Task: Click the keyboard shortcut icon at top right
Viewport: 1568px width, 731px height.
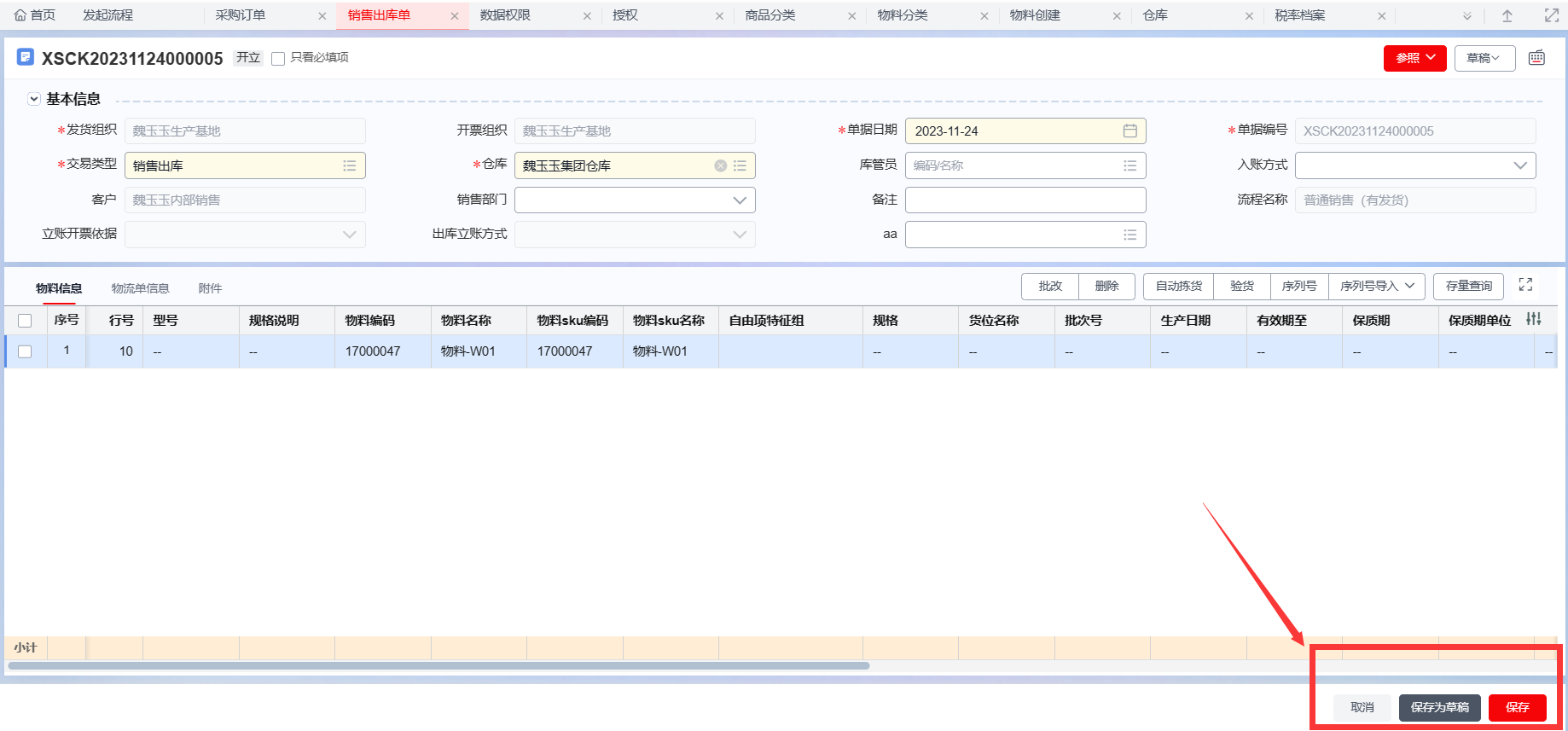Action: tap(1536, 58)
